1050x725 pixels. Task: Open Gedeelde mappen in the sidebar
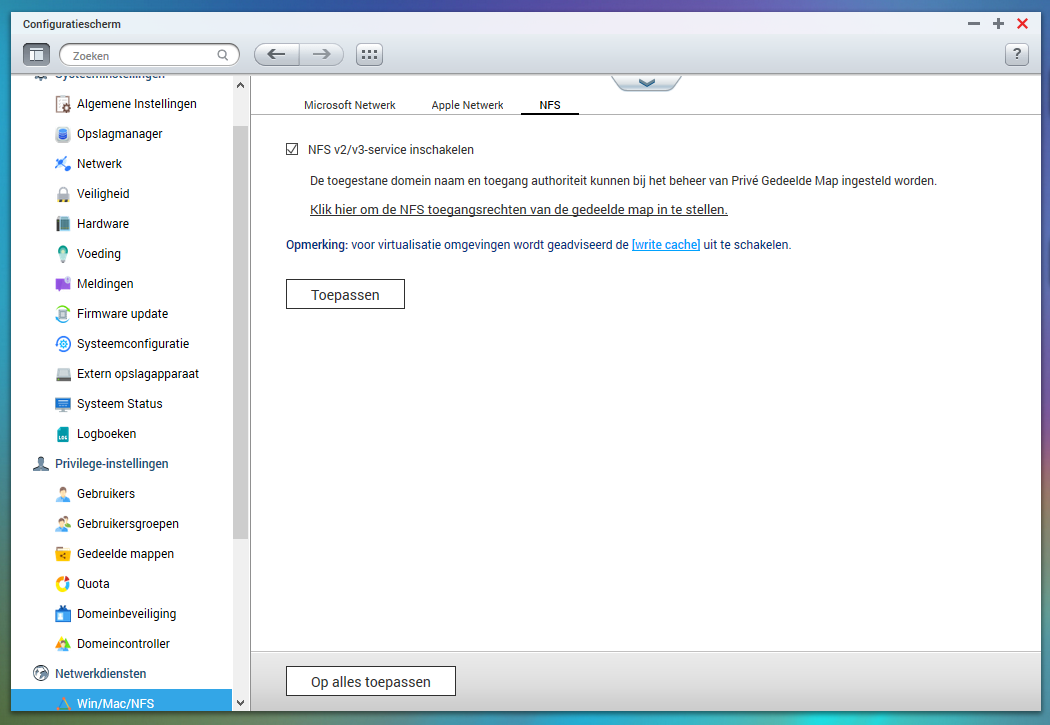click(125, 554)
